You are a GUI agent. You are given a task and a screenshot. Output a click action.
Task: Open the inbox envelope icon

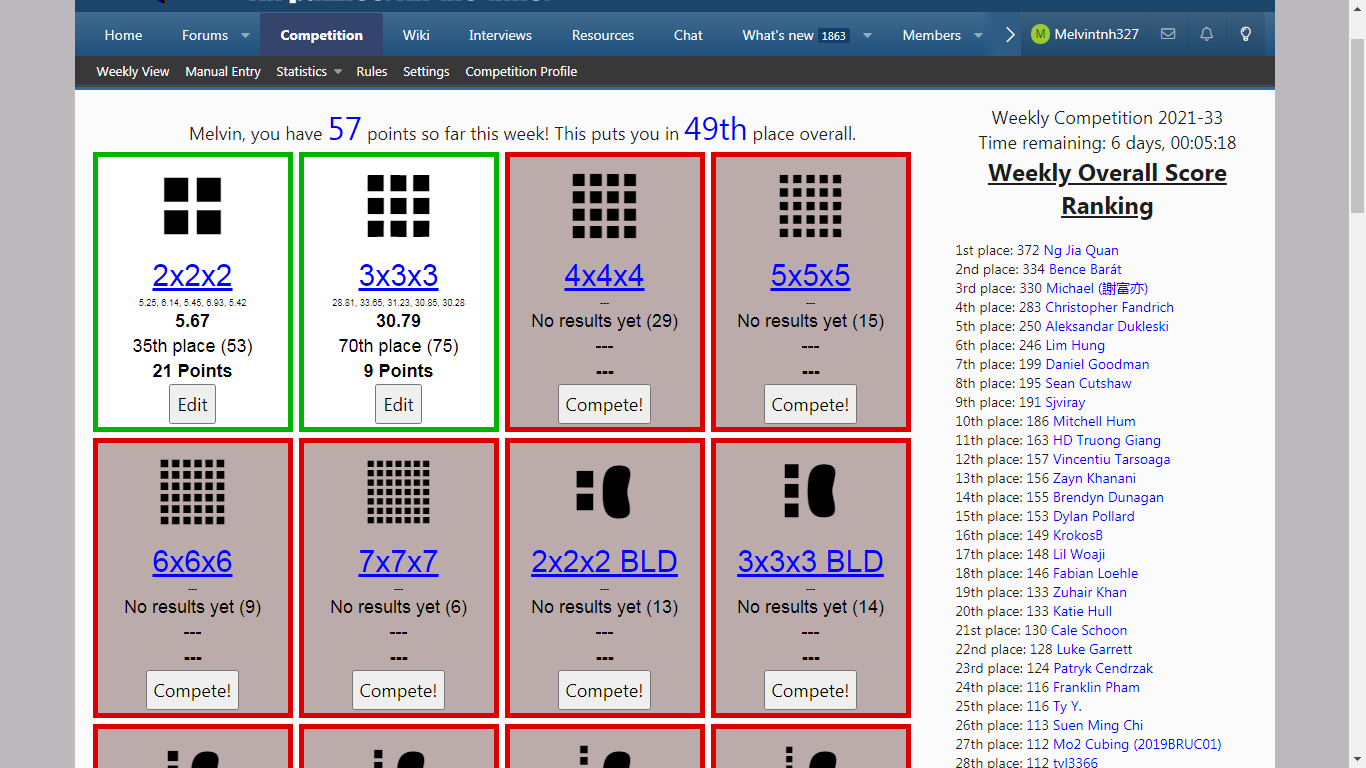1168,34
